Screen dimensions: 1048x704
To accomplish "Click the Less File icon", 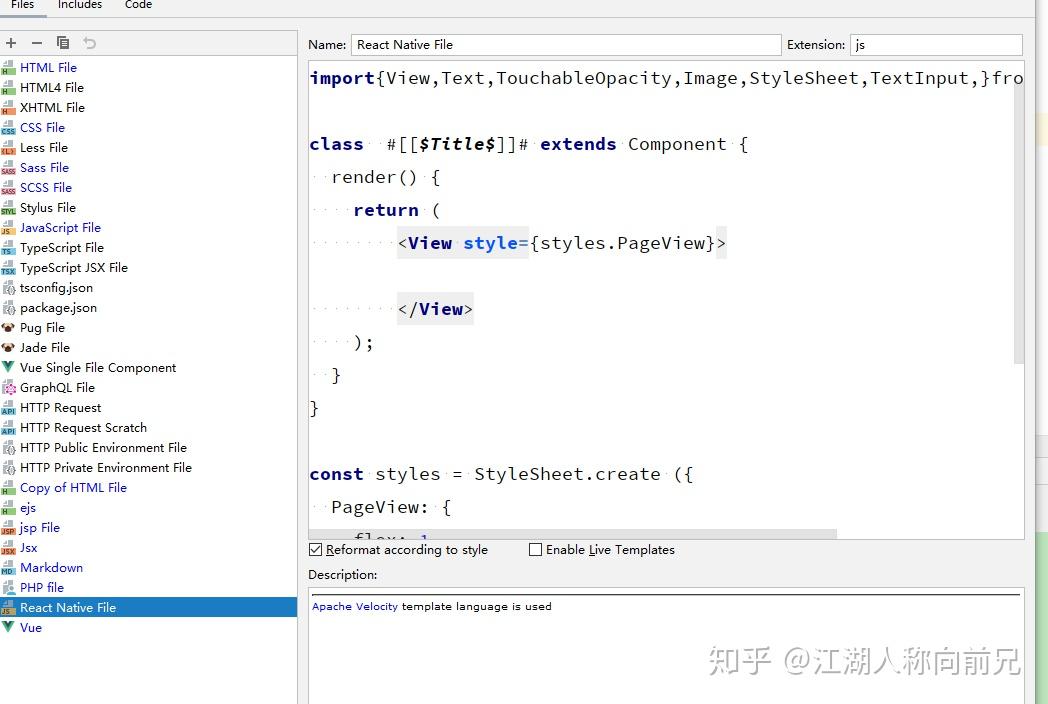I will tap(8, 148).
